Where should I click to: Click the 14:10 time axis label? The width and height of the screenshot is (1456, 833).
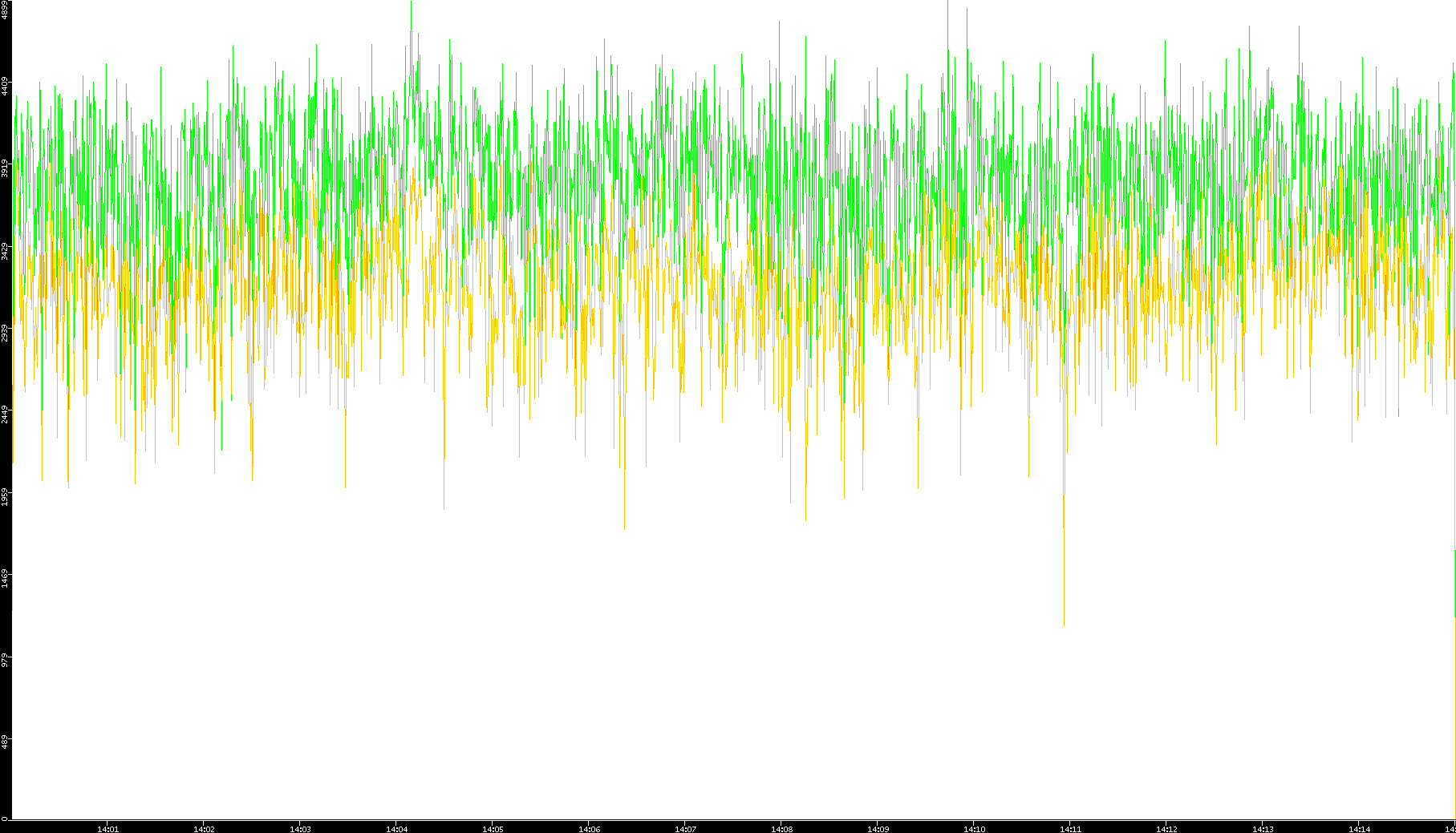click(x=974, y=829)
